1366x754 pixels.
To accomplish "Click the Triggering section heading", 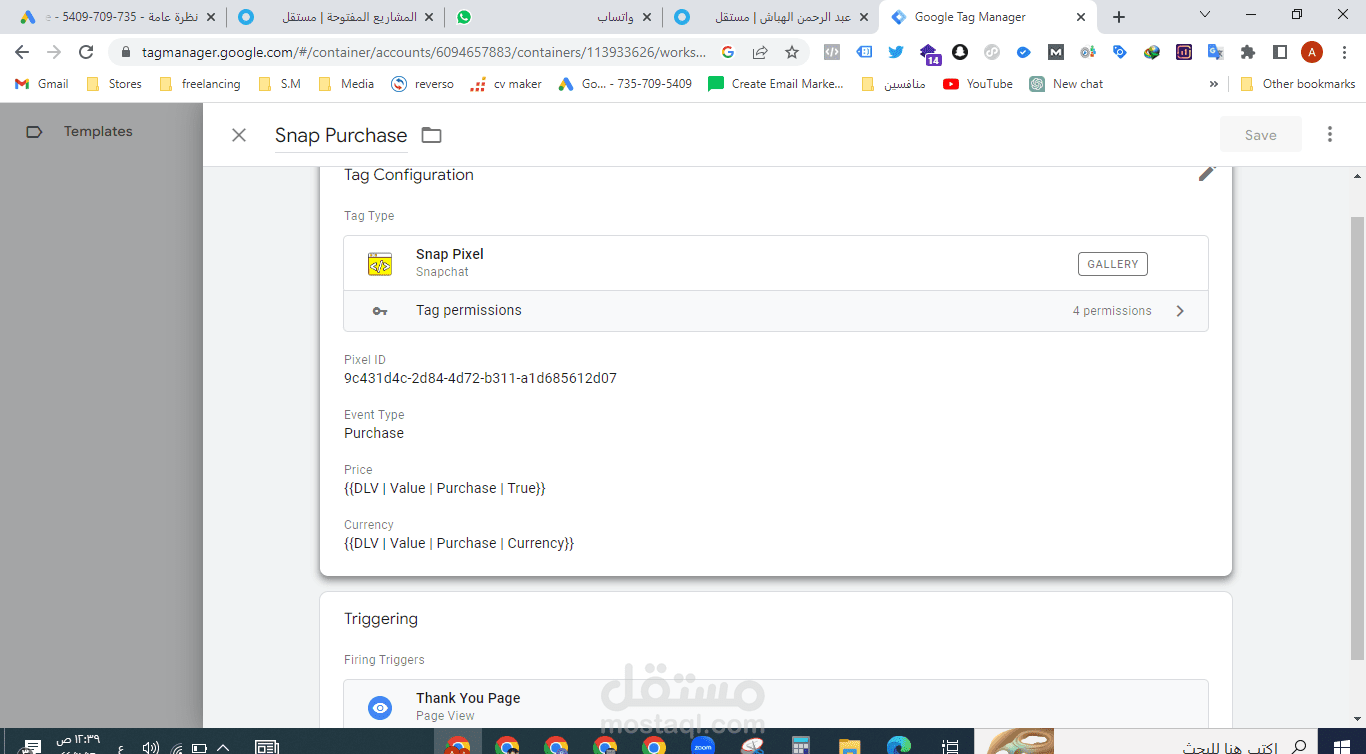I will 381,619.
